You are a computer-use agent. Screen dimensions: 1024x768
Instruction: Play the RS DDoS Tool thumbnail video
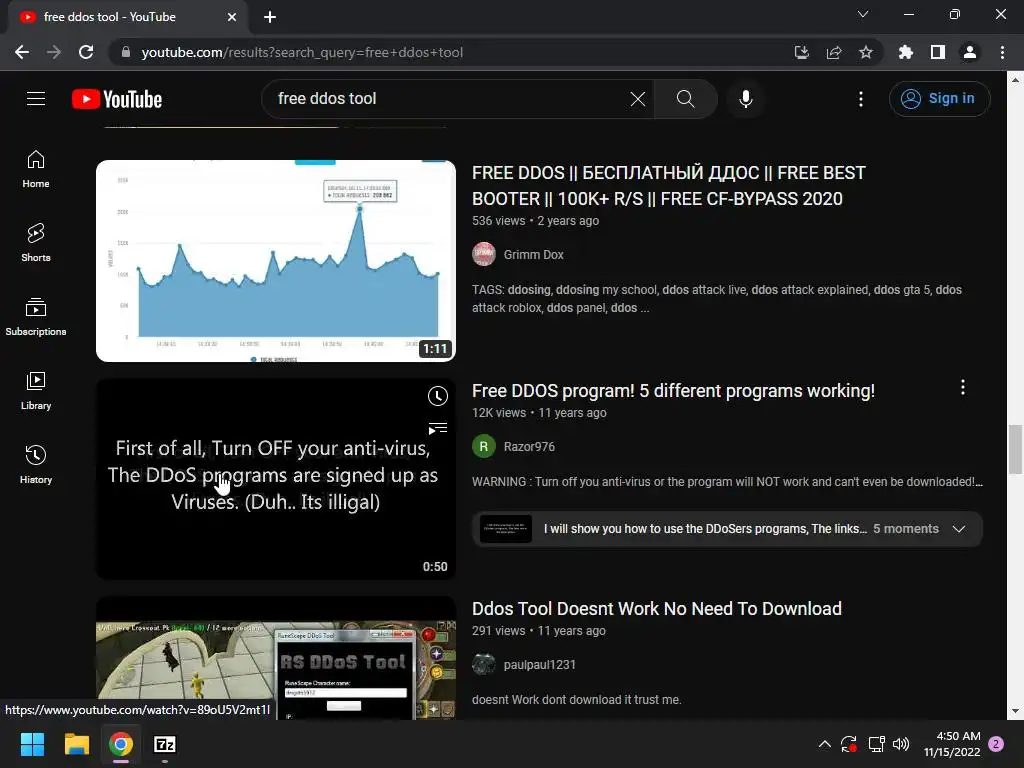tap(276, 658)
